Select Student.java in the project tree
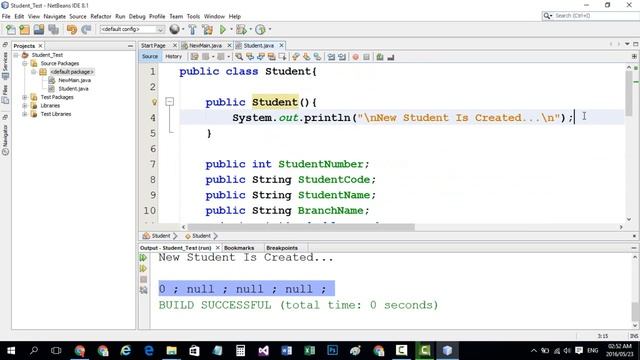The width and height of the screenshot is (640, 360). point(73,89)
